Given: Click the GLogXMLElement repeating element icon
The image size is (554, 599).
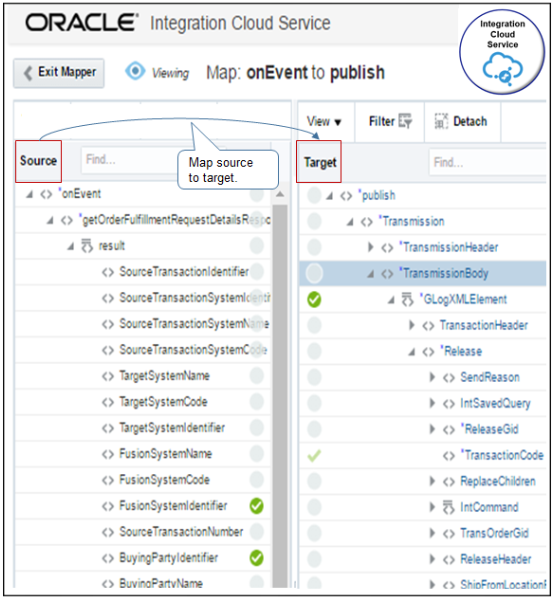Looking at the screenshot, I should point(407,300).
